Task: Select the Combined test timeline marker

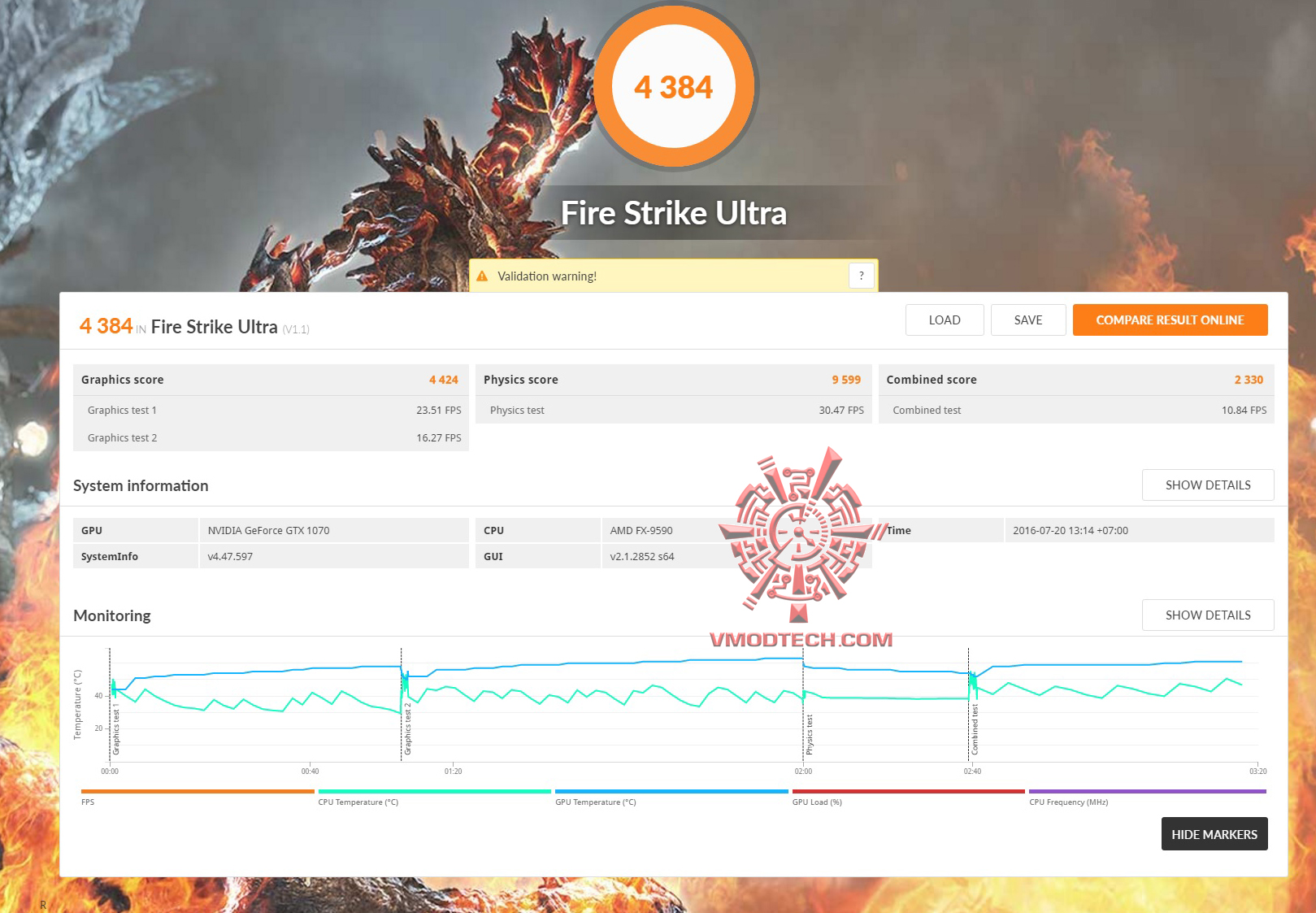Action: pyautogui.click(x=975, y=730)
